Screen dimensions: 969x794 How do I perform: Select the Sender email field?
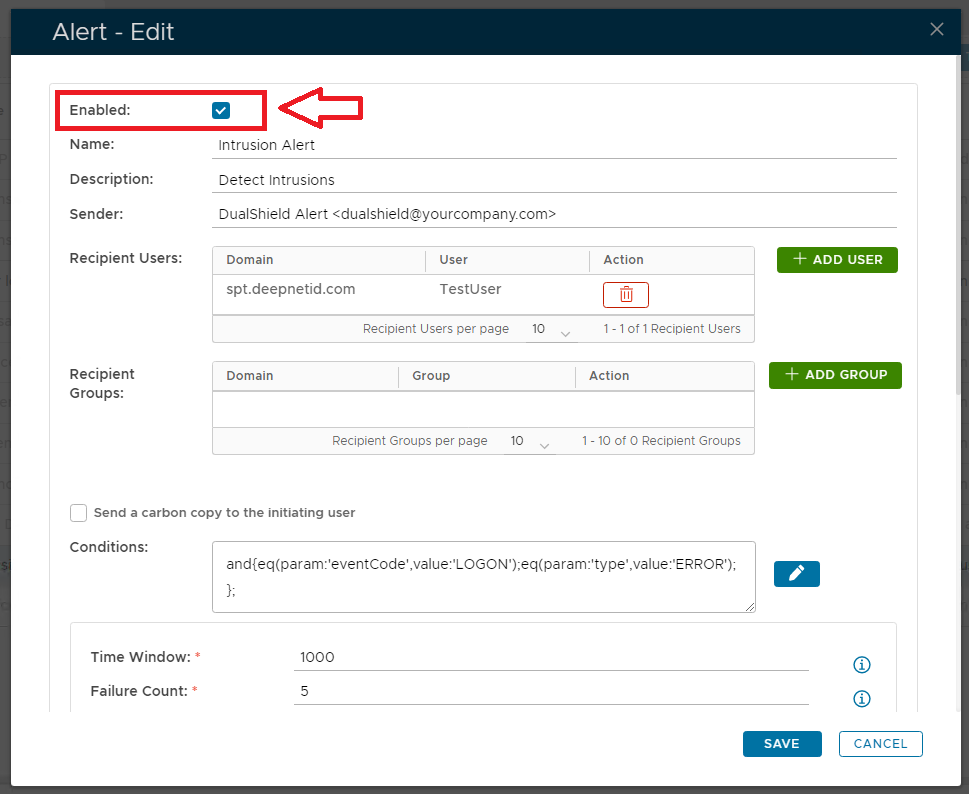pos(555,214)
